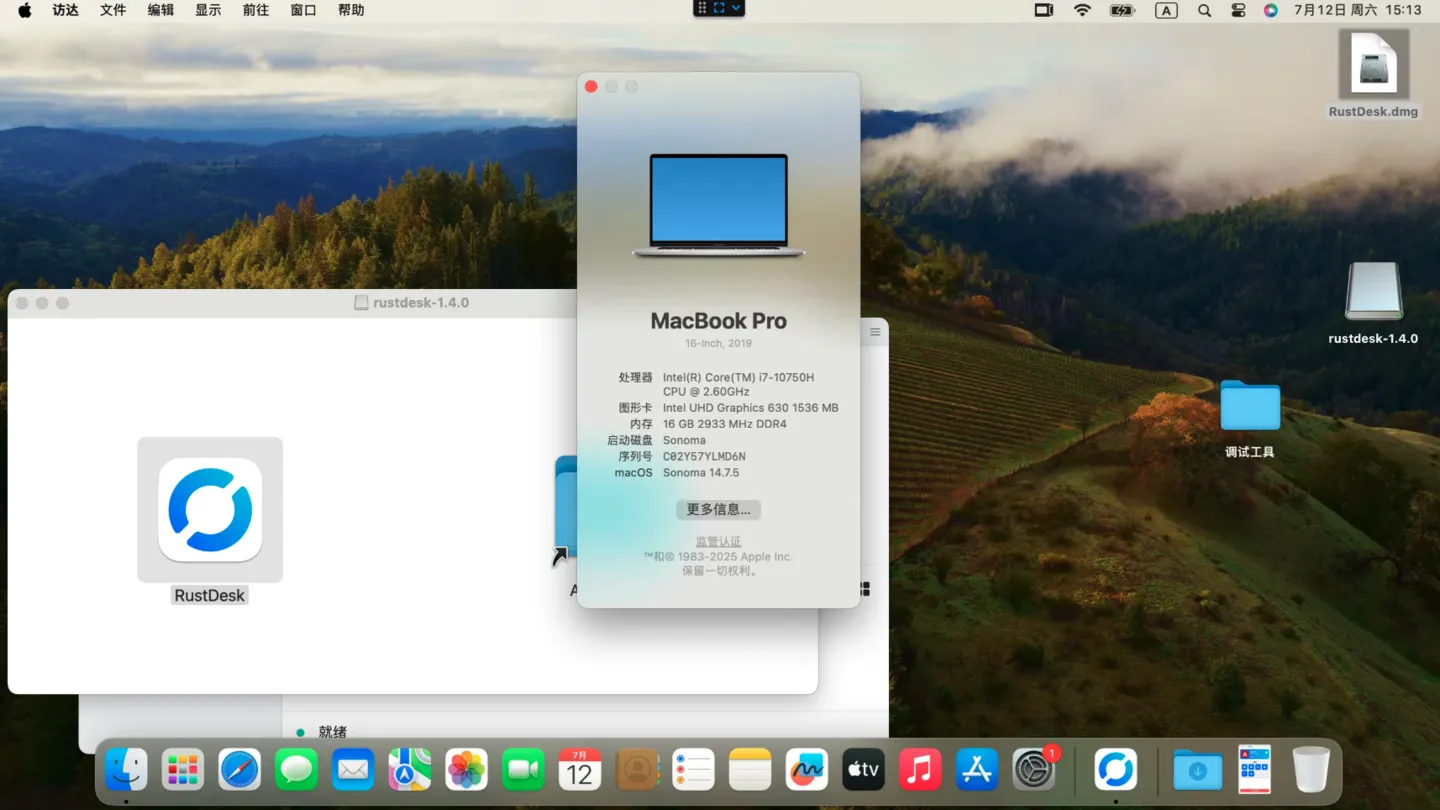
Task: Open Launchpad from the Dock
Action: pyautogui.click(x=183, y=770)
